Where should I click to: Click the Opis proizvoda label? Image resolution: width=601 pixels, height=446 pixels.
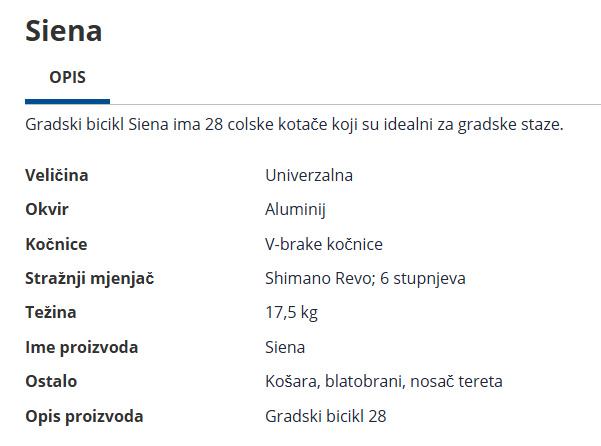coord(84,416)
